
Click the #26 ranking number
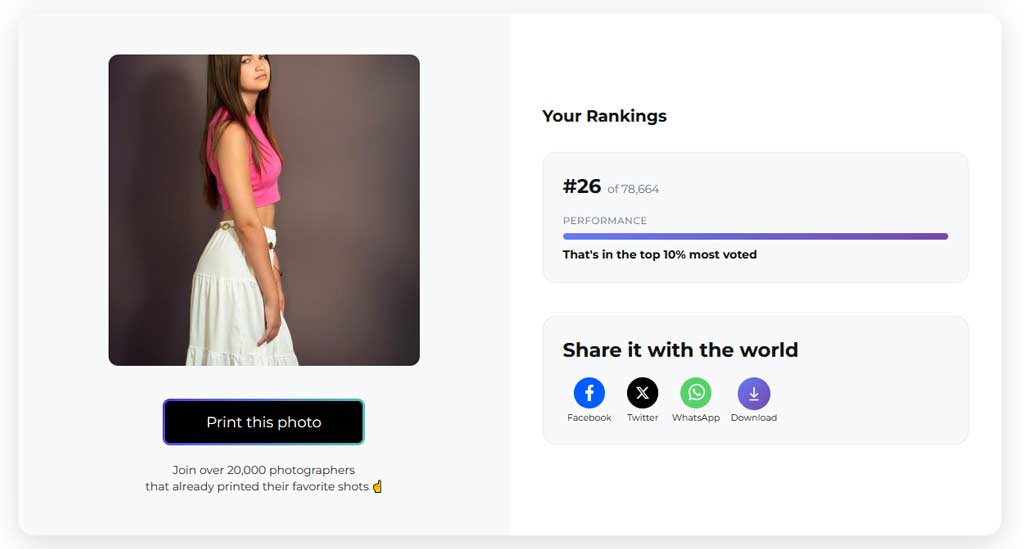(582, 186)
